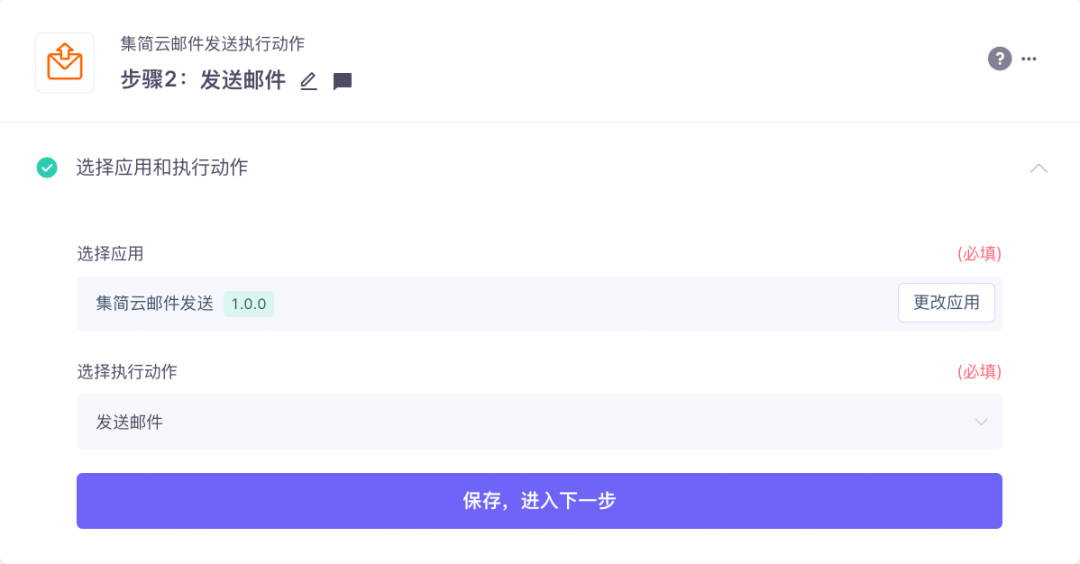Click the pencil icon to rename step
The width and height of the screenshot is (1080, 564).
coord(309,81)
